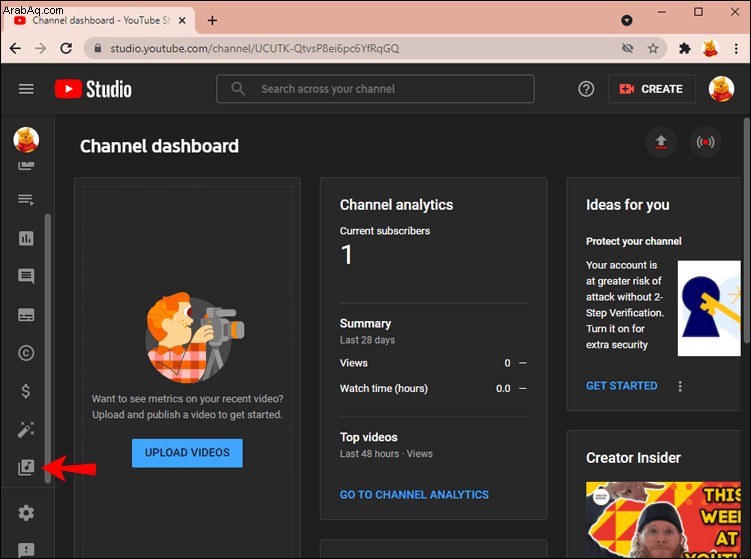This screenshot has width=751, height=559.
Task: Click the tab search dropdown circle
Action: point(626,20)
